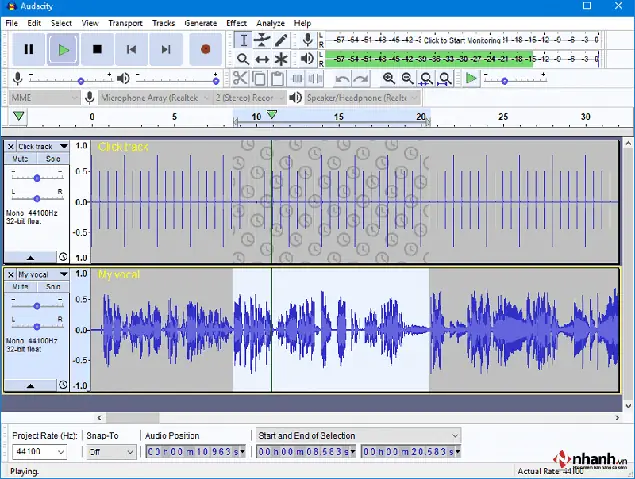The width and height of the screenshot is (635, 479).
Task: Open the Transport menu
Action: [125, 23]
